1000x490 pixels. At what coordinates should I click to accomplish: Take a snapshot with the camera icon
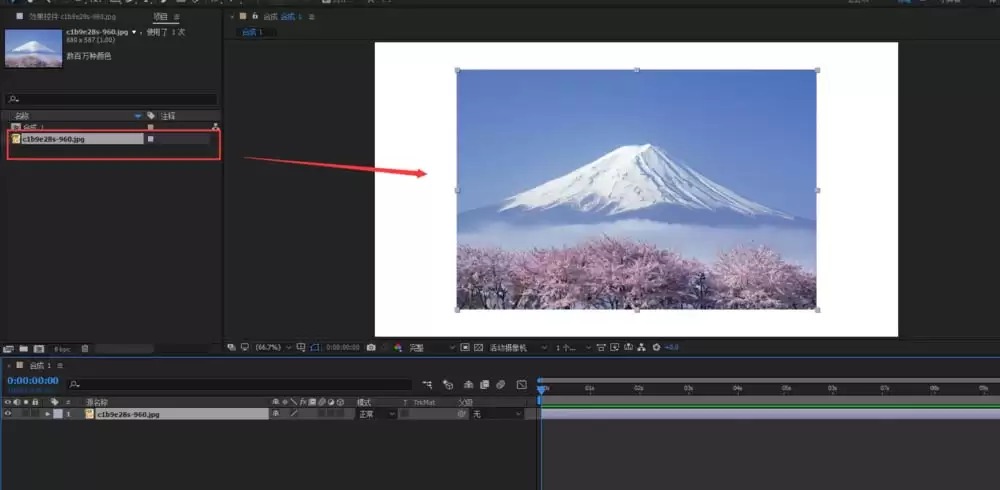point(371,348)
